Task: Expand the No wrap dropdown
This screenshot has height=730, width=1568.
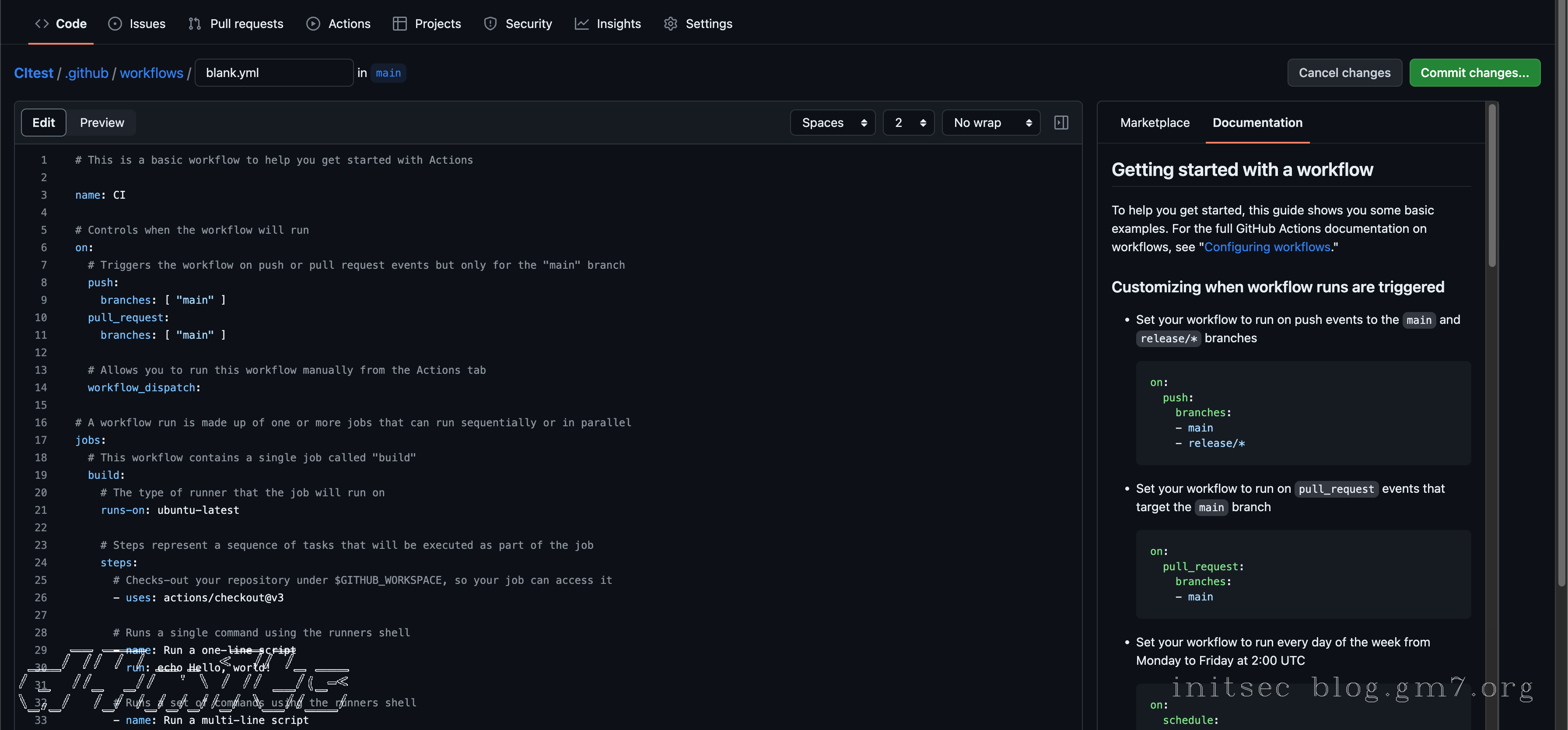Action: click(990, 123)
